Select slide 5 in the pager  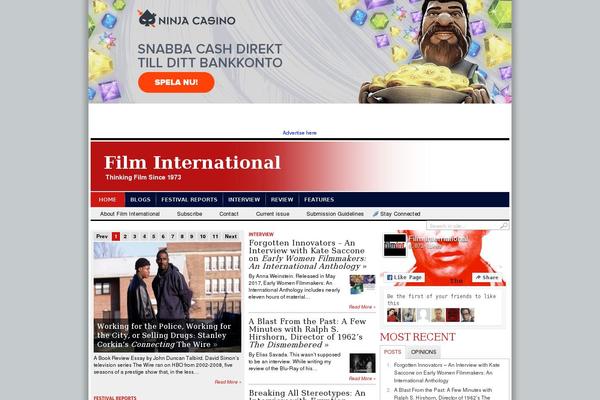tap(153, 236)
